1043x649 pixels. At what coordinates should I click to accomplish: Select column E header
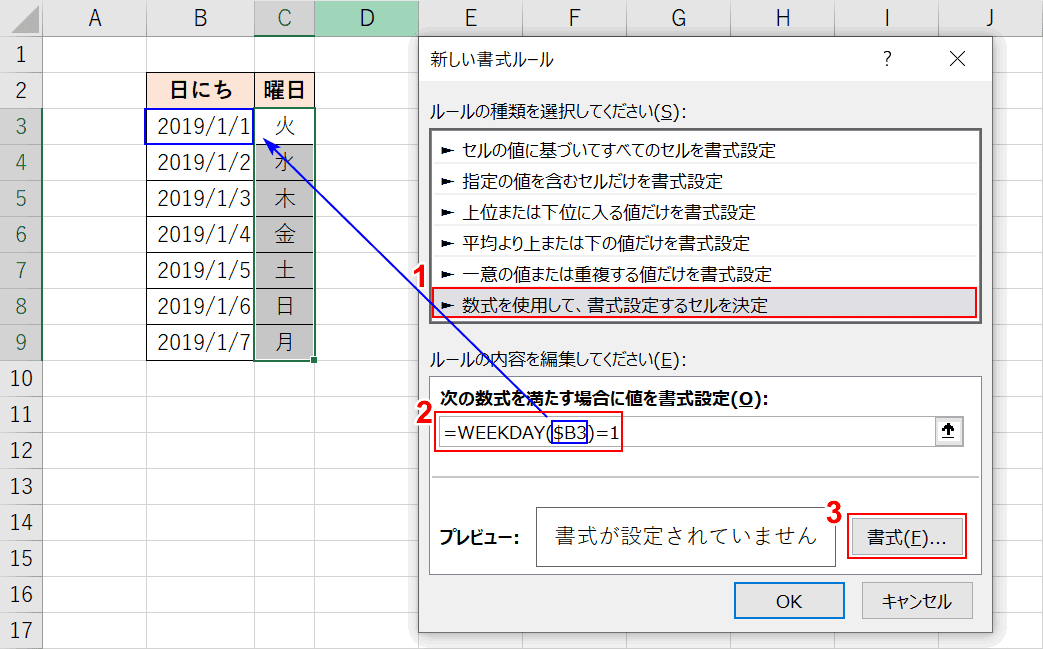pyautogui.click(x=470, y=18)
